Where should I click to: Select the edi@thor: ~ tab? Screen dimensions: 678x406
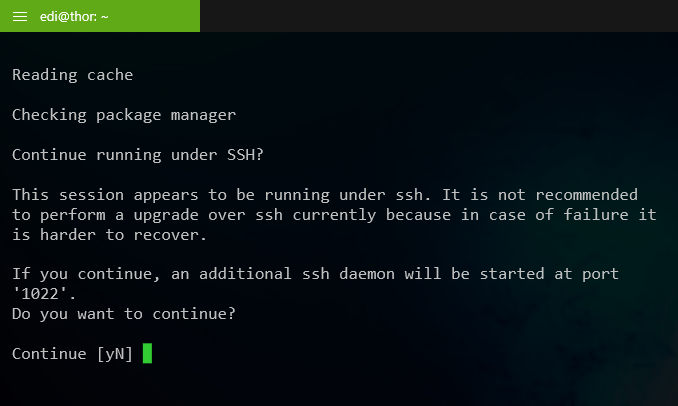[100, 16]
